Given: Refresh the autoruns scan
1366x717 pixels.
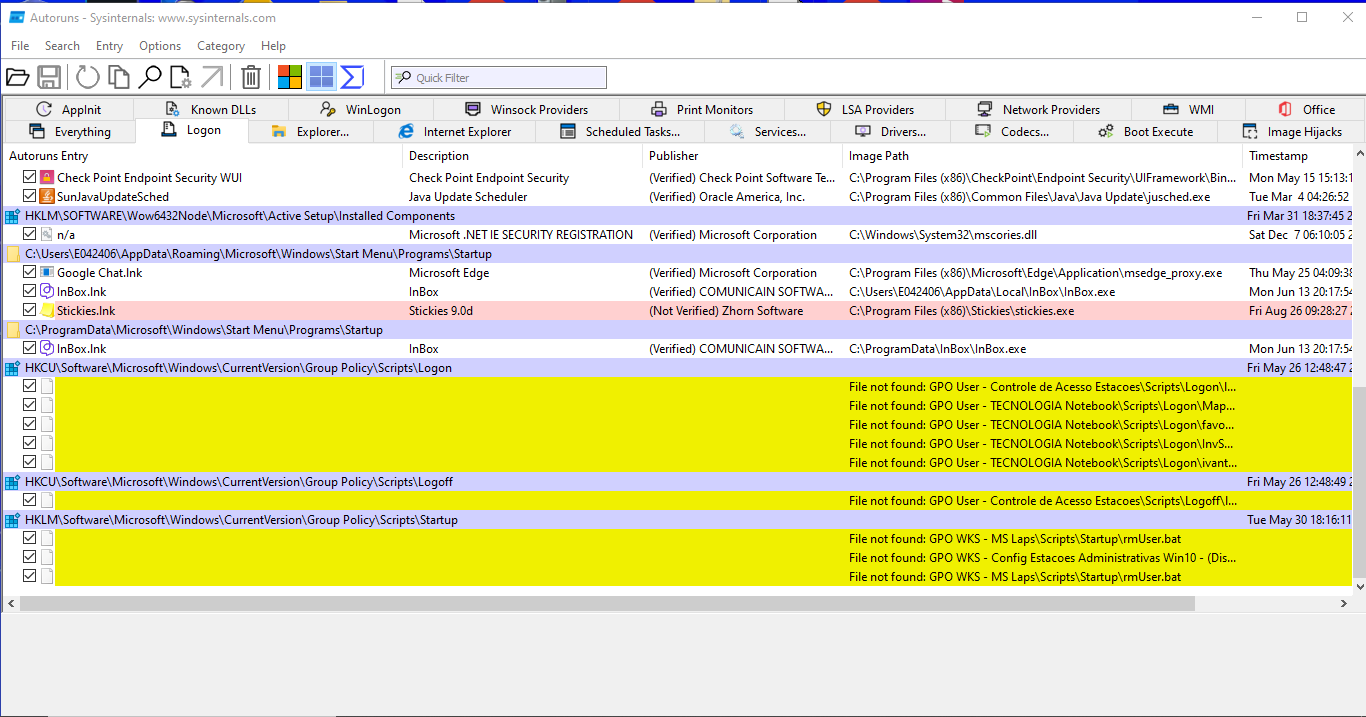Looking at the screenshot, I should tap(88, 77).
